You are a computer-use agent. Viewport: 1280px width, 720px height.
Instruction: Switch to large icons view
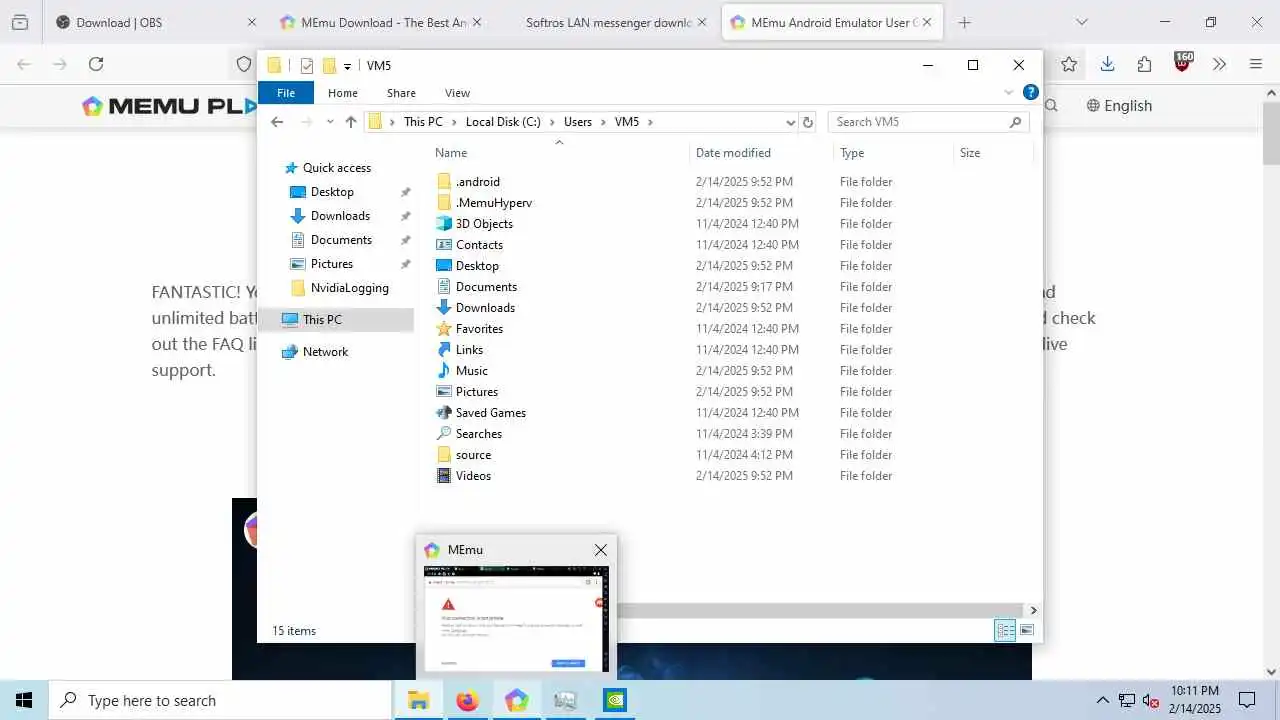(1027, 630)
